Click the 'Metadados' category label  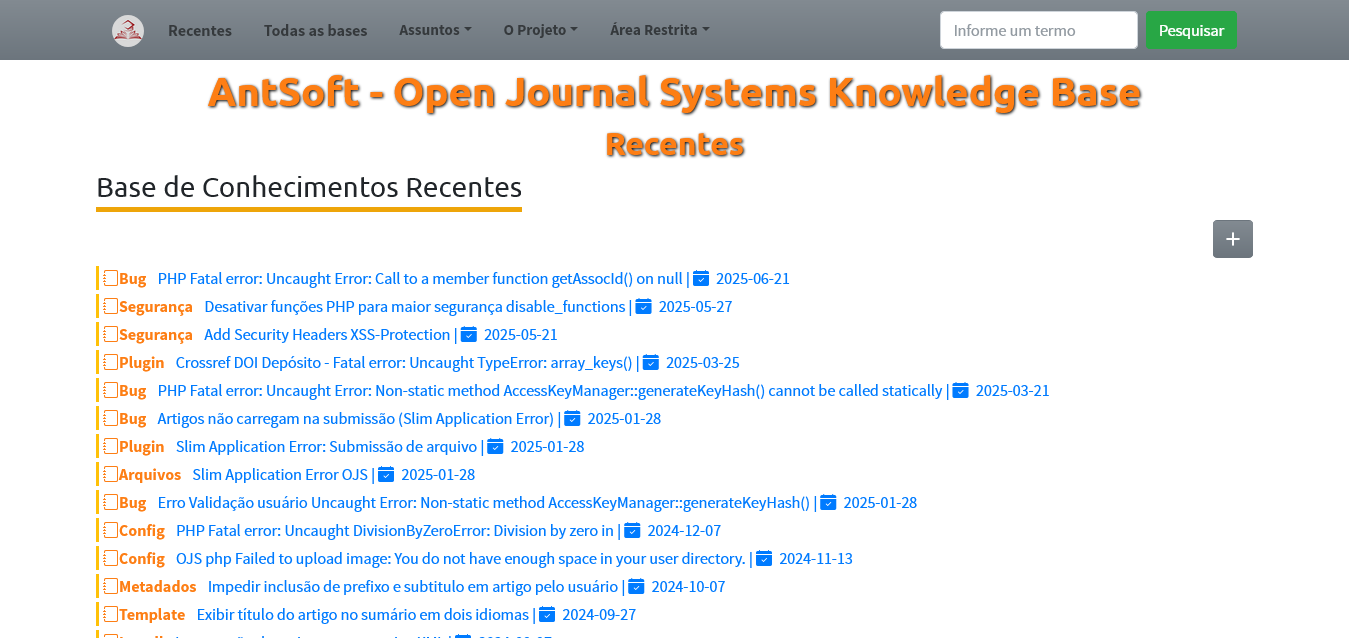(x=158, y=586)
